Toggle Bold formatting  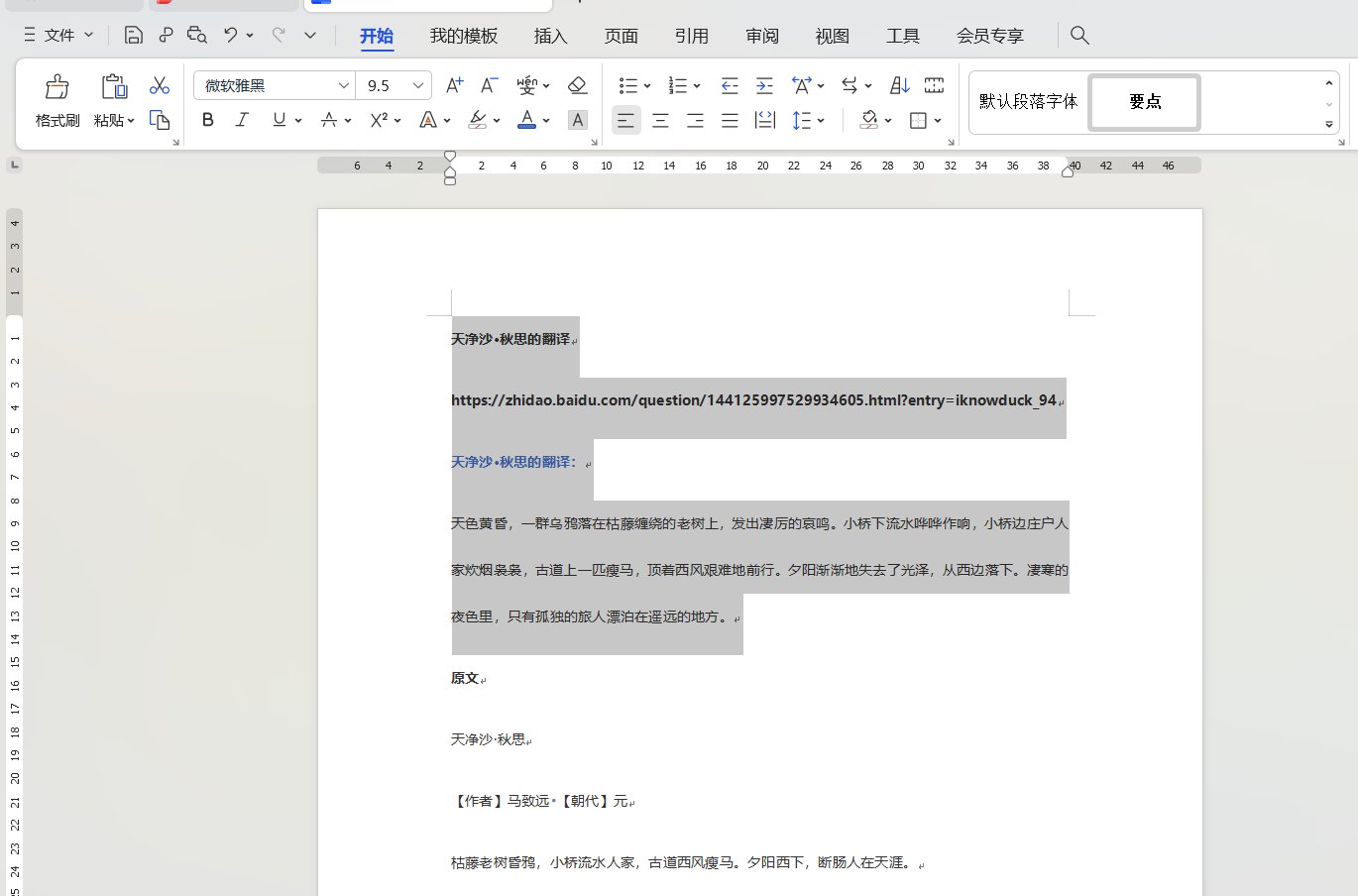208,120
